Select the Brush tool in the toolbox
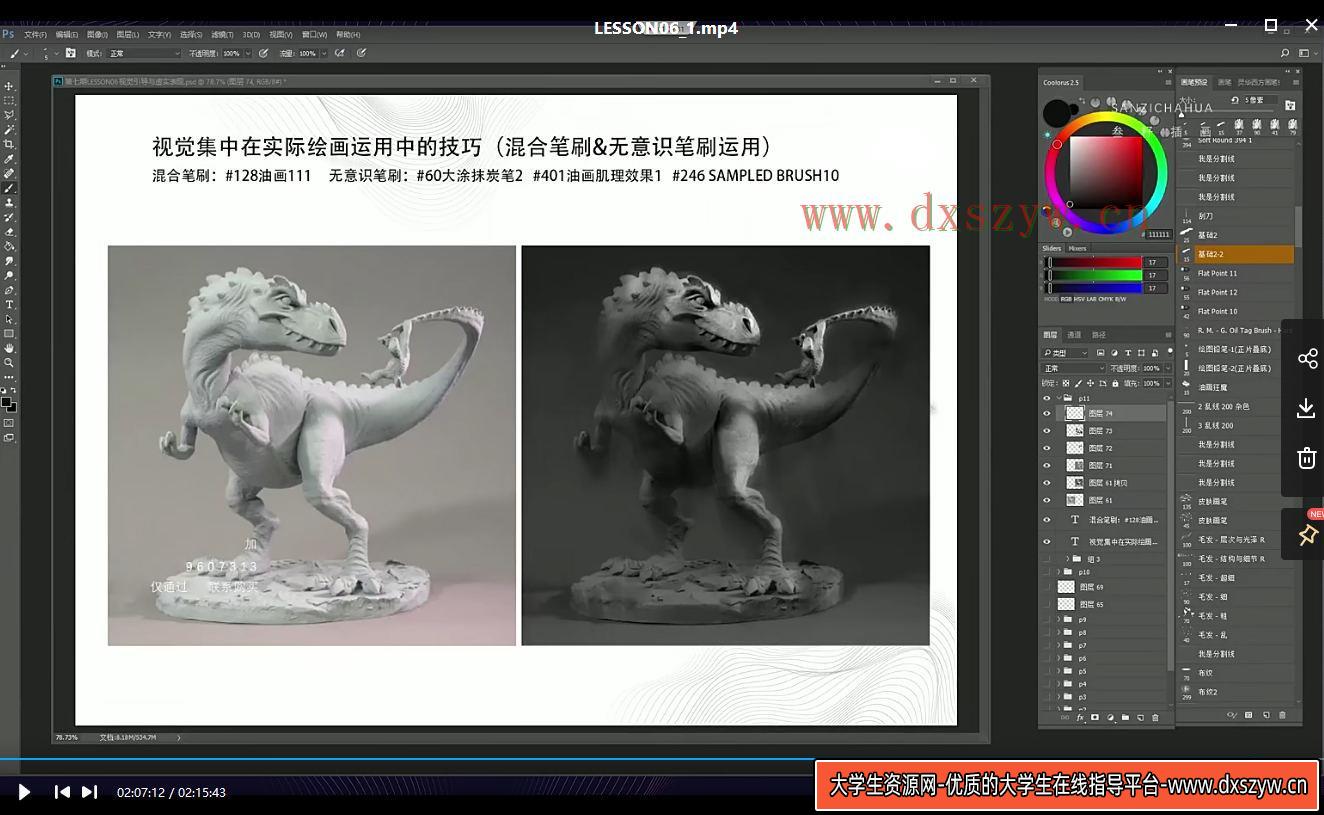Screen dimensions: 1324x815 pyautogui.click(x=9, y=188)
